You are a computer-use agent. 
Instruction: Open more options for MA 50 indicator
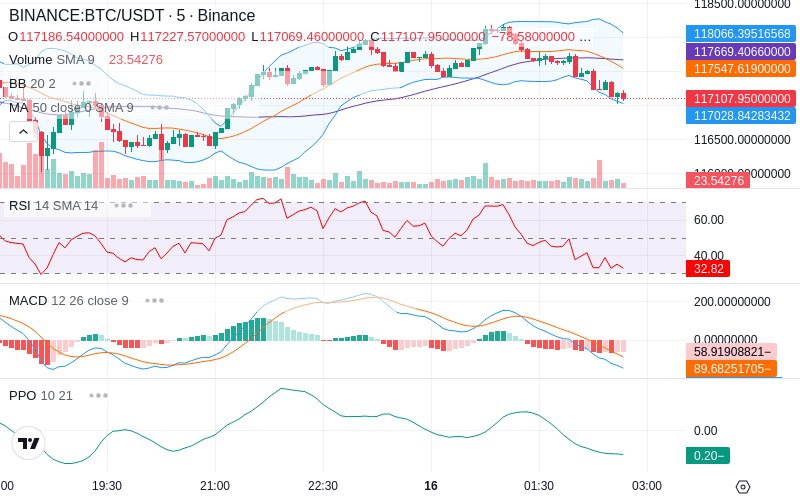tap(160, 107)
